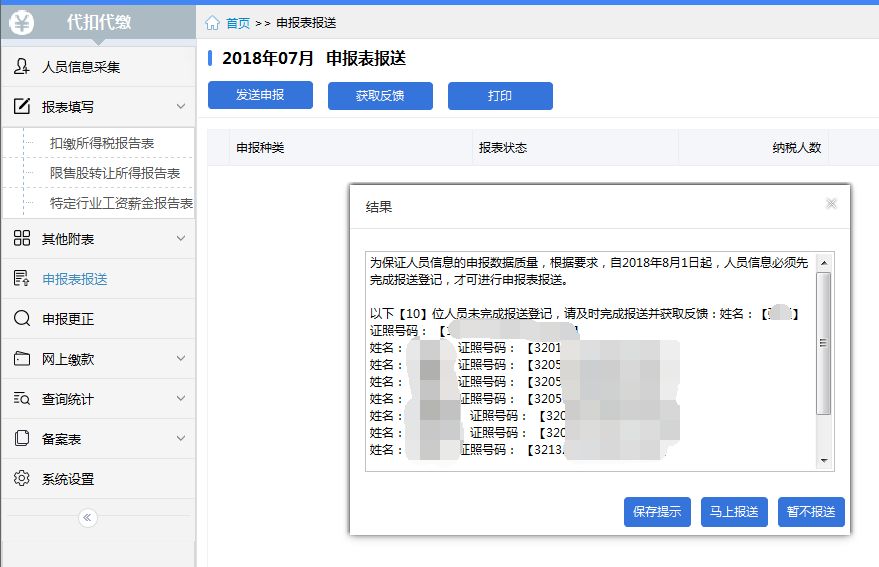Go to 首页 breadcrumb link
879x567 pixels.
[x=238, y=23]
